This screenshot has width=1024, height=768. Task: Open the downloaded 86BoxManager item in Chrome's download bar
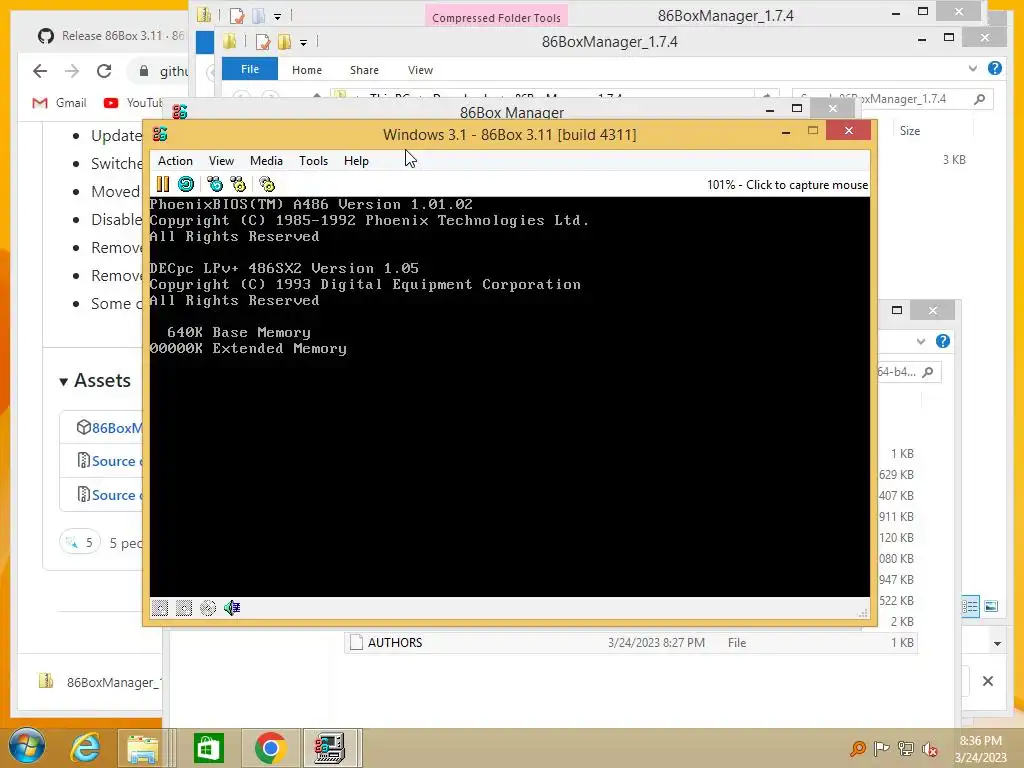[x=98, y=682]
